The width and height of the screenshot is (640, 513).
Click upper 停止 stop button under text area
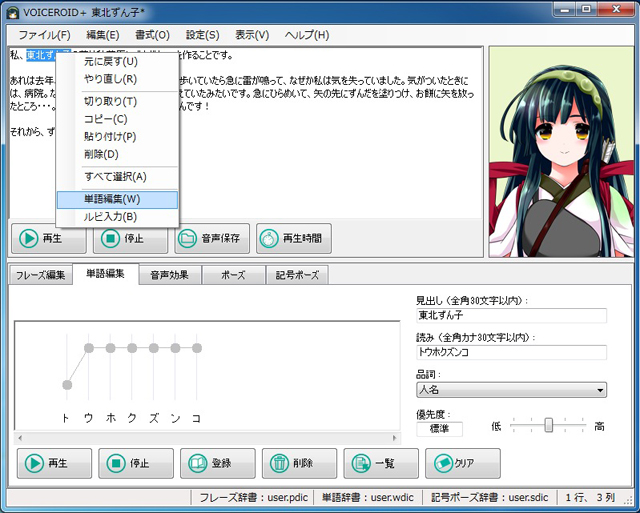[x=130, y=238]
